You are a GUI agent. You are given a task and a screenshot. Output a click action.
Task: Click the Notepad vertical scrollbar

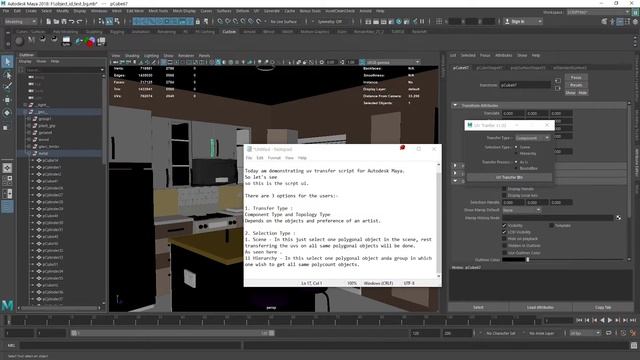(439, 220)
